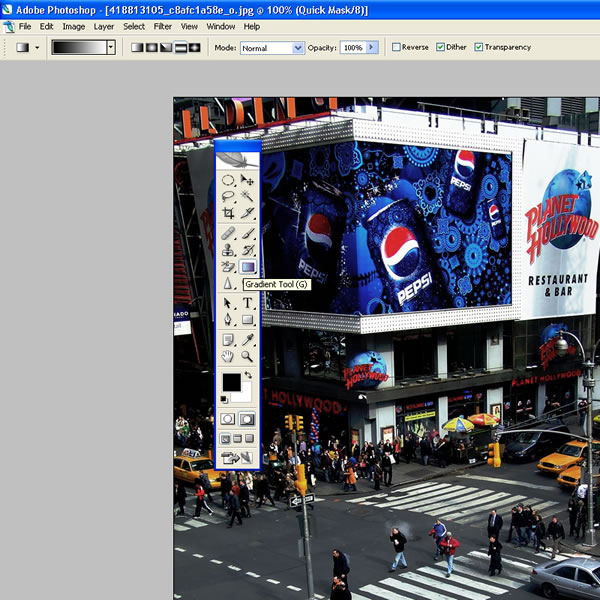Viewport: 600px width, 600px height.
Task: Activate the Crop tool
Action: (x=228, y=213)
